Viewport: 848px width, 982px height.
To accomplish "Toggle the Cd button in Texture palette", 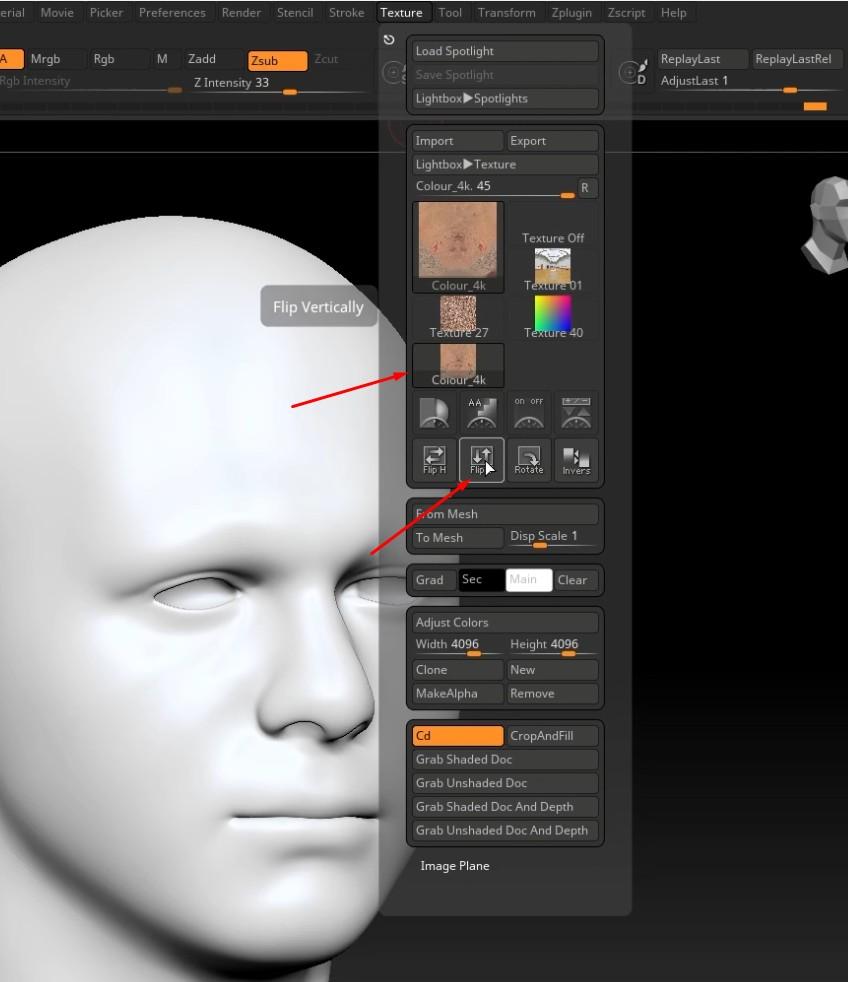I will pyautogui.click(x=457, y=735).
